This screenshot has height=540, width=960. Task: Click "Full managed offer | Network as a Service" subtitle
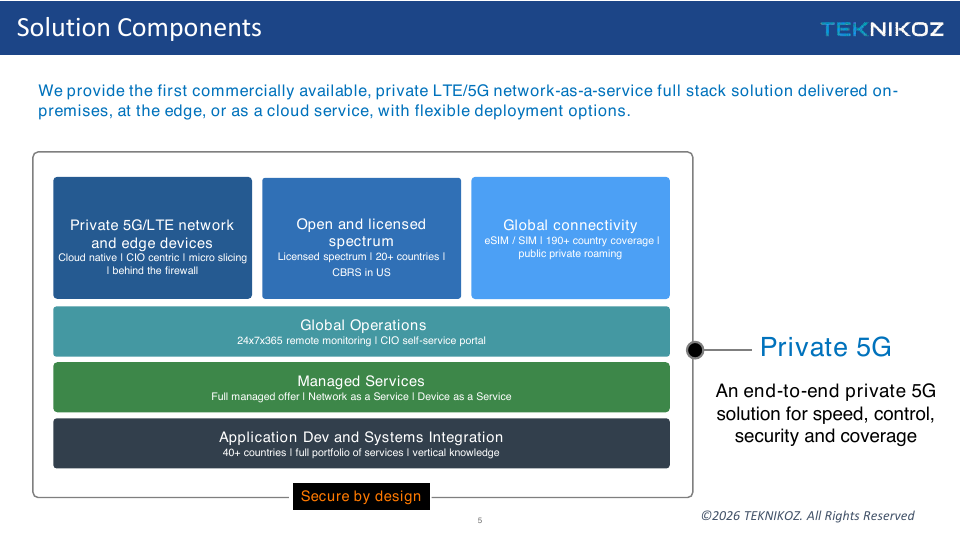[x=310, y=397]
